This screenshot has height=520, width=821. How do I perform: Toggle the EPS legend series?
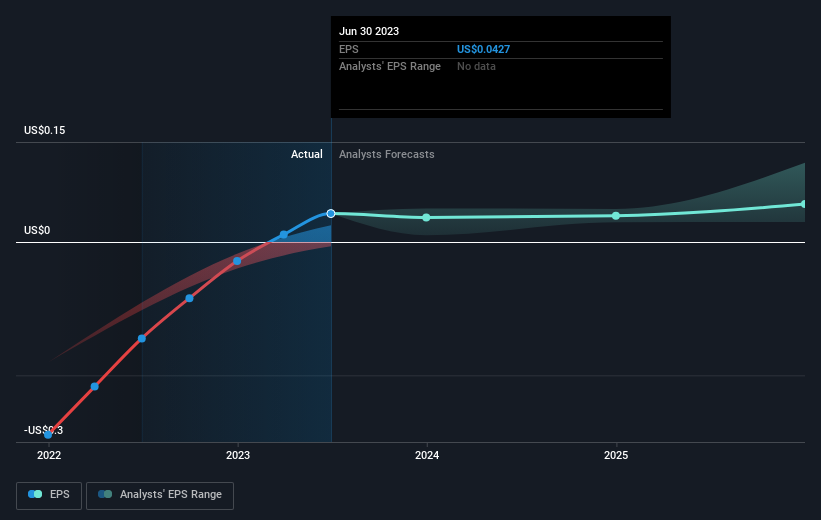pyautogui.click(x=49, y=495)
